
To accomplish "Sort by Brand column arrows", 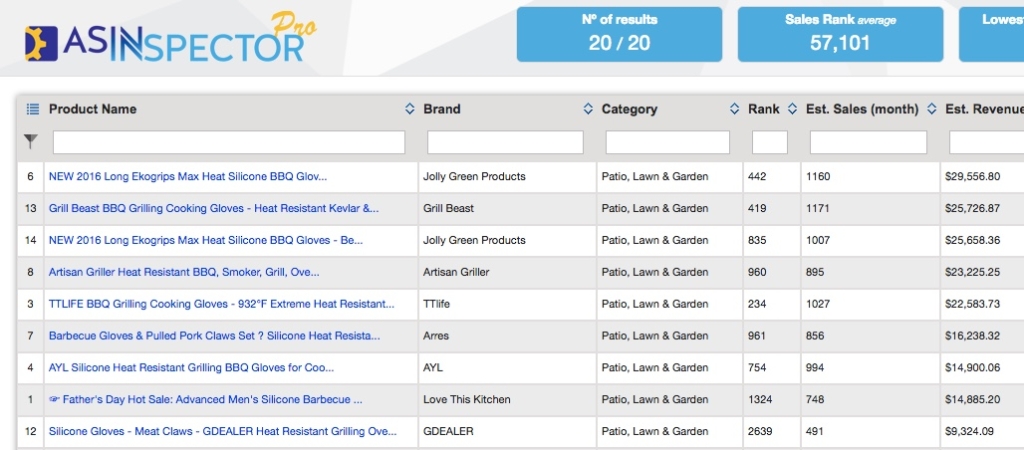I will point(587,109).
